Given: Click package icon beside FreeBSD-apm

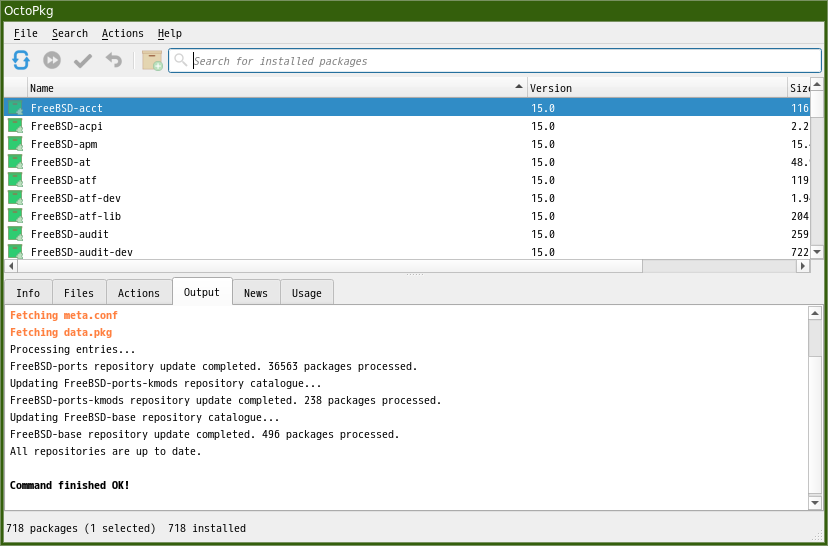Looking at the screenshot, I should [15, 144].
